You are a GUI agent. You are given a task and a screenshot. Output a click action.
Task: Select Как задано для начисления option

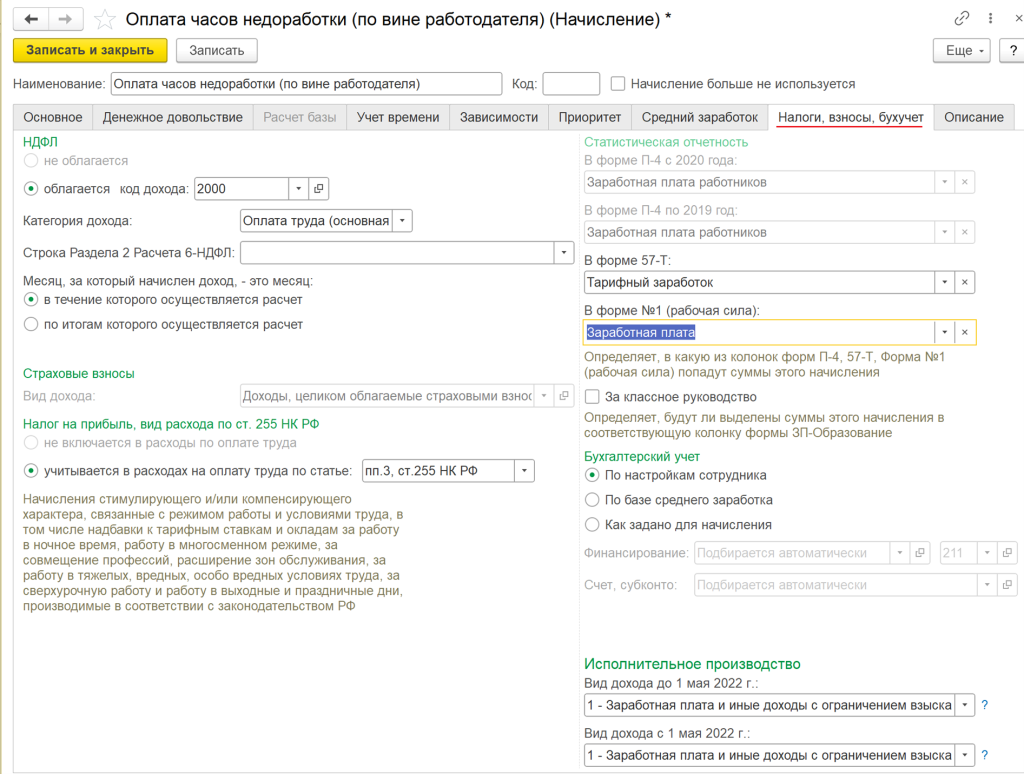(592, 525)
